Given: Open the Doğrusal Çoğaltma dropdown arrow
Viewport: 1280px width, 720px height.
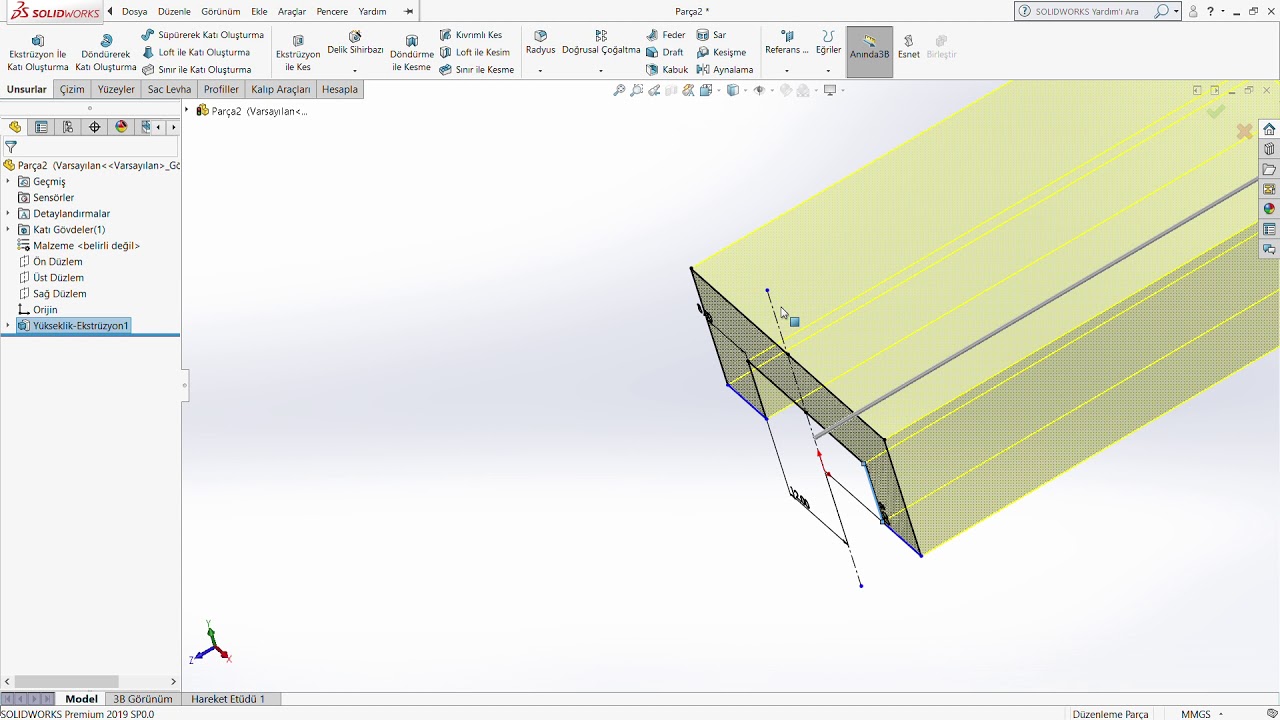Looking at the screenshot, I should click(601, 70).
